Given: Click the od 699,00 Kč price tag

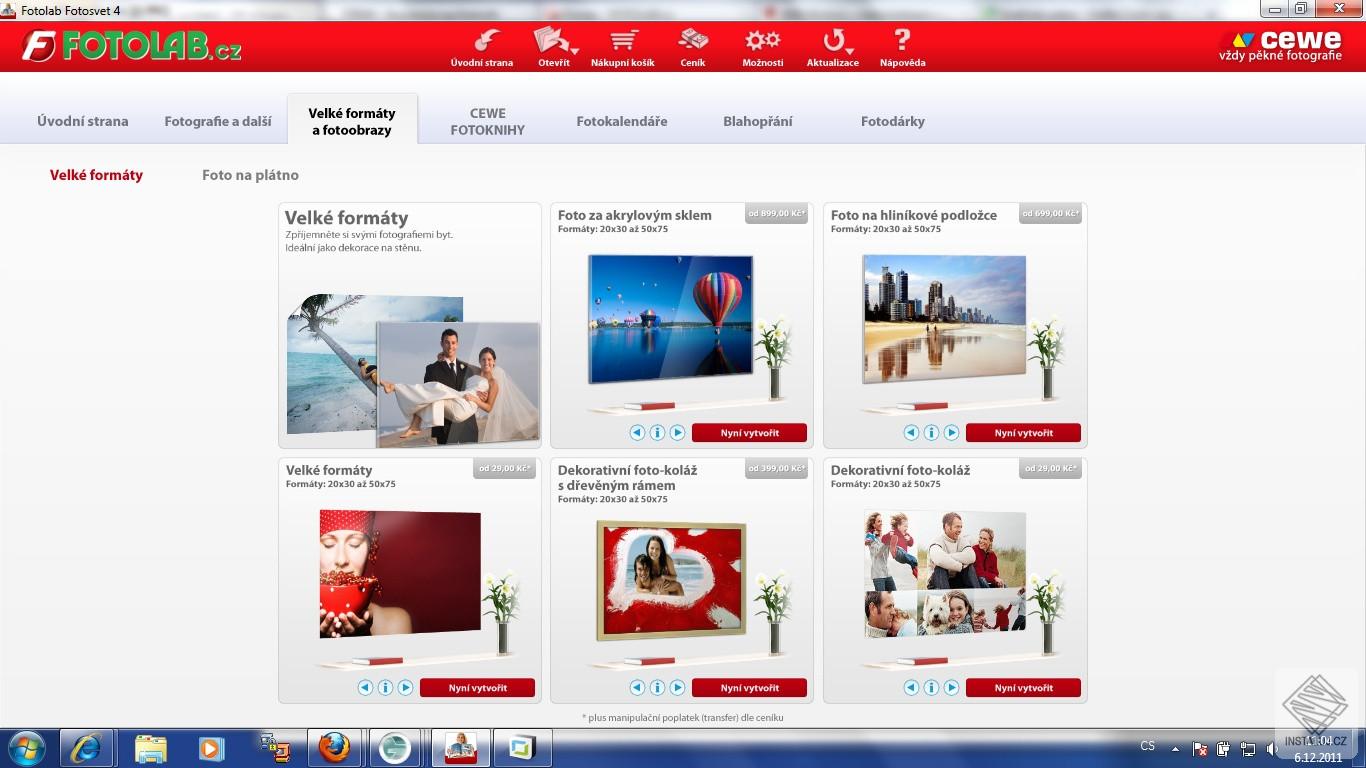Looking at the screenshot, I should click(x=1050, y=213).
